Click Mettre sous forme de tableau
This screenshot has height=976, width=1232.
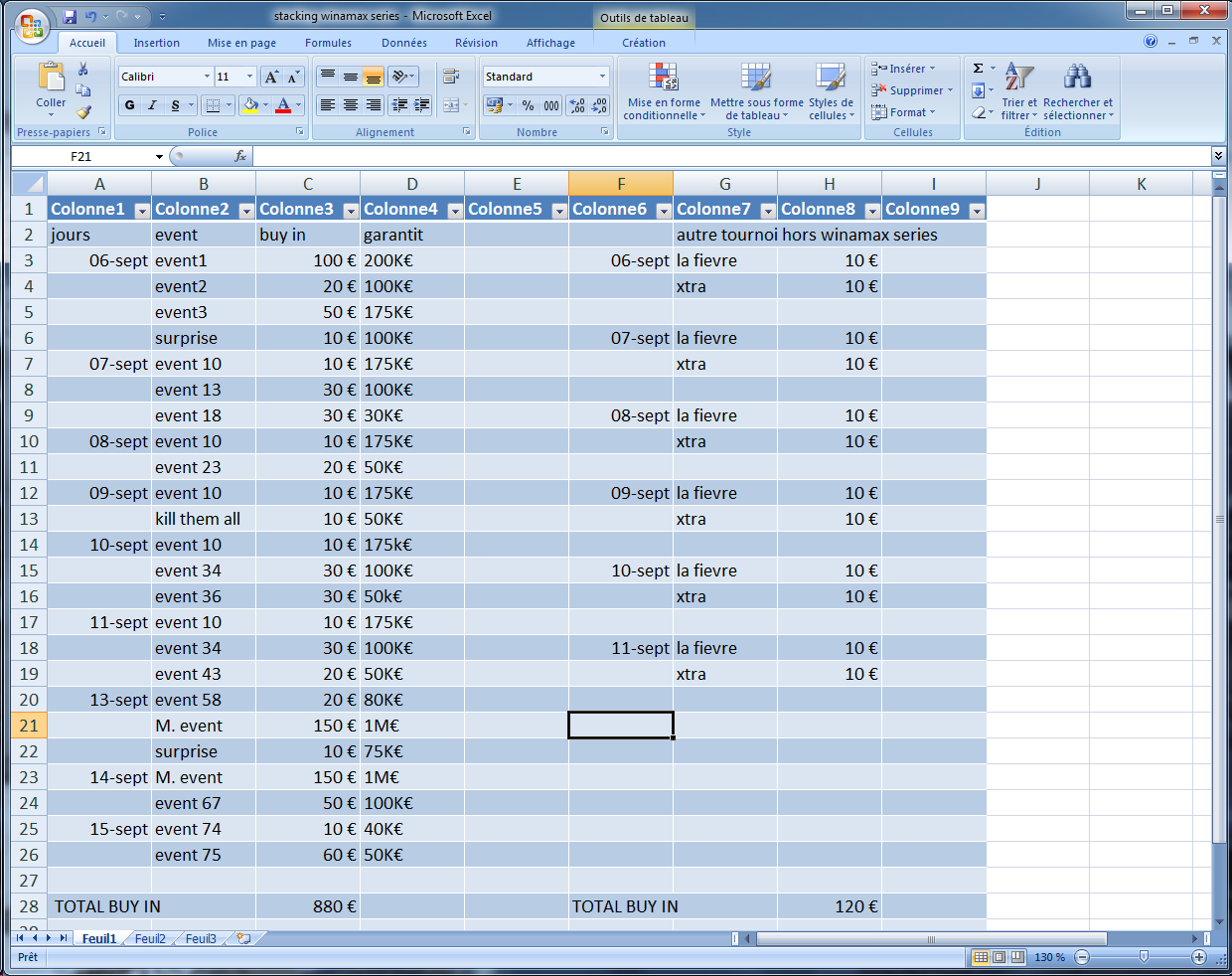(x=756, y=91)
